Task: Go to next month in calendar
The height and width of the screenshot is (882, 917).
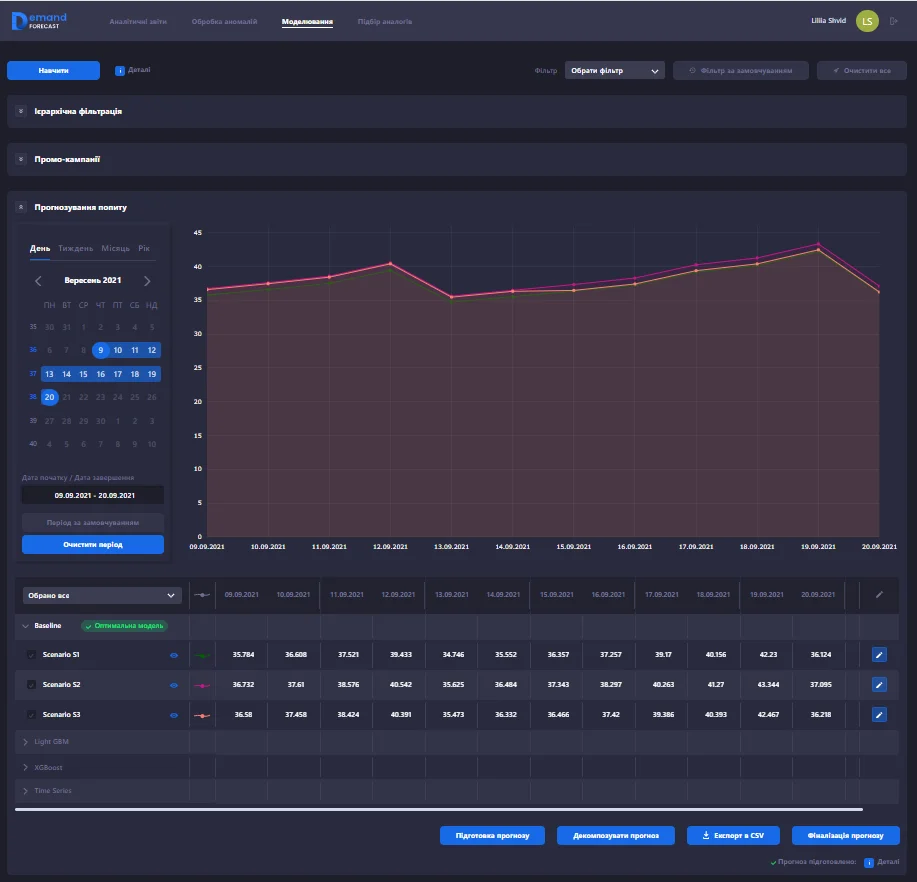Action: coord(147,281)
